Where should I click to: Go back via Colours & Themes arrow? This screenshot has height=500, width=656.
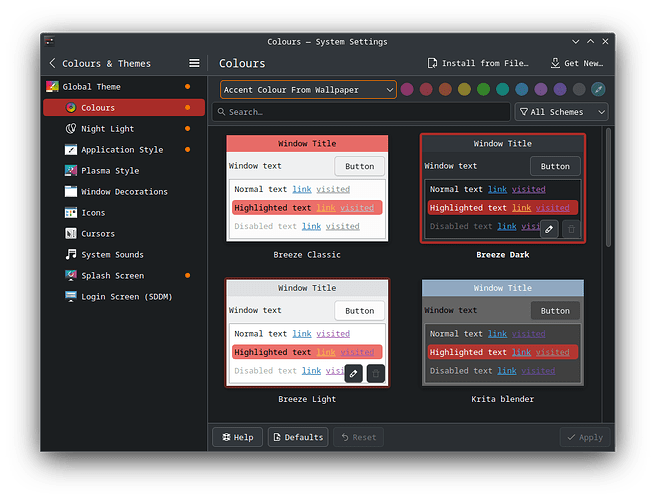52,63
